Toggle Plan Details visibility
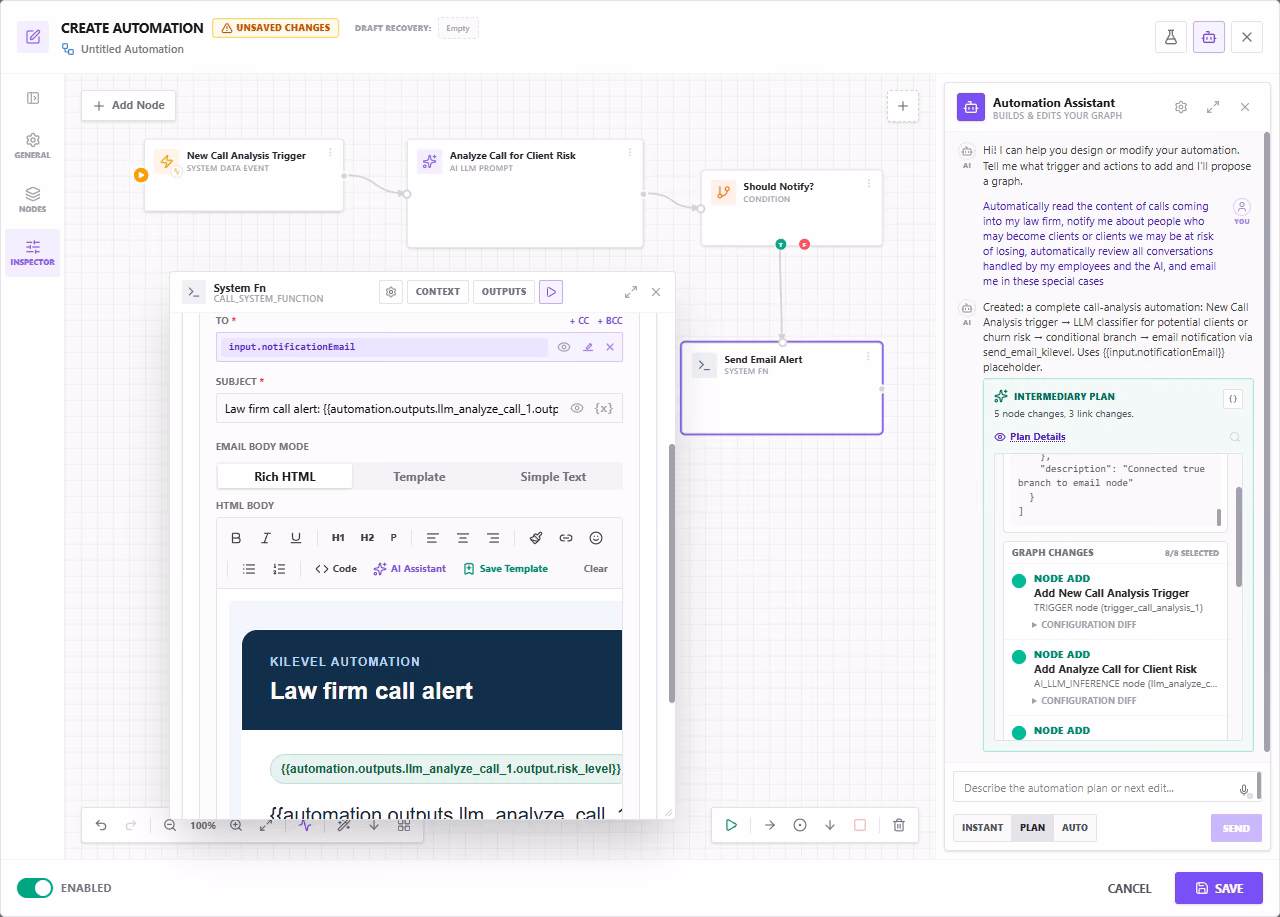The image size is (1280, 917). pyautogui.click(x=1029, y=437)
